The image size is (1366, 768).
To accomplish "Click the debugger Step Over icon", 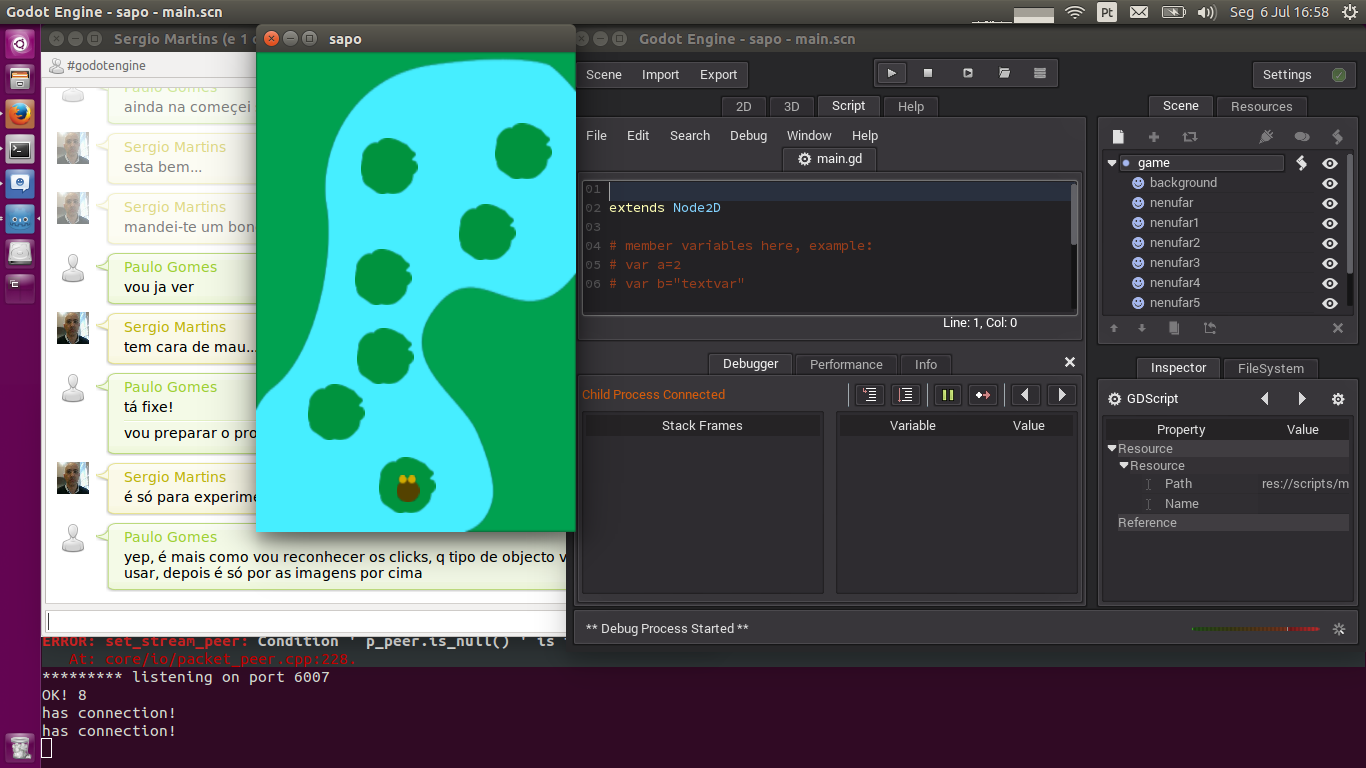I will click(x=906, y=395).
